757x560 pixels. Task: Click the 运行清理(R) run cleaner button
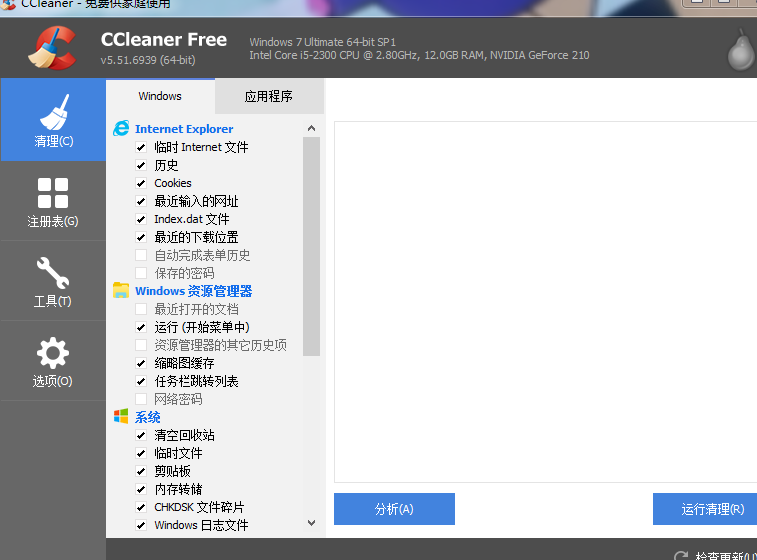tap(706, 509)
